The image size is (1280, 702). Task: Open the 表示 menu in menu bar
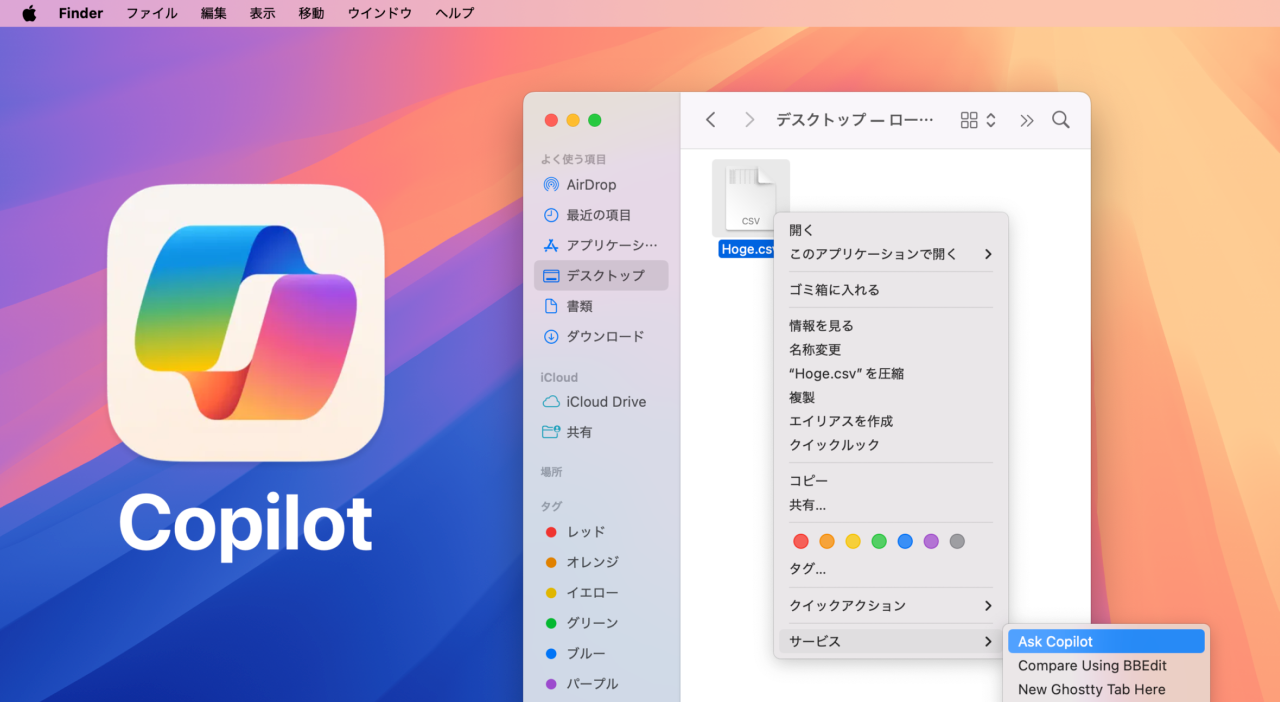262,13
